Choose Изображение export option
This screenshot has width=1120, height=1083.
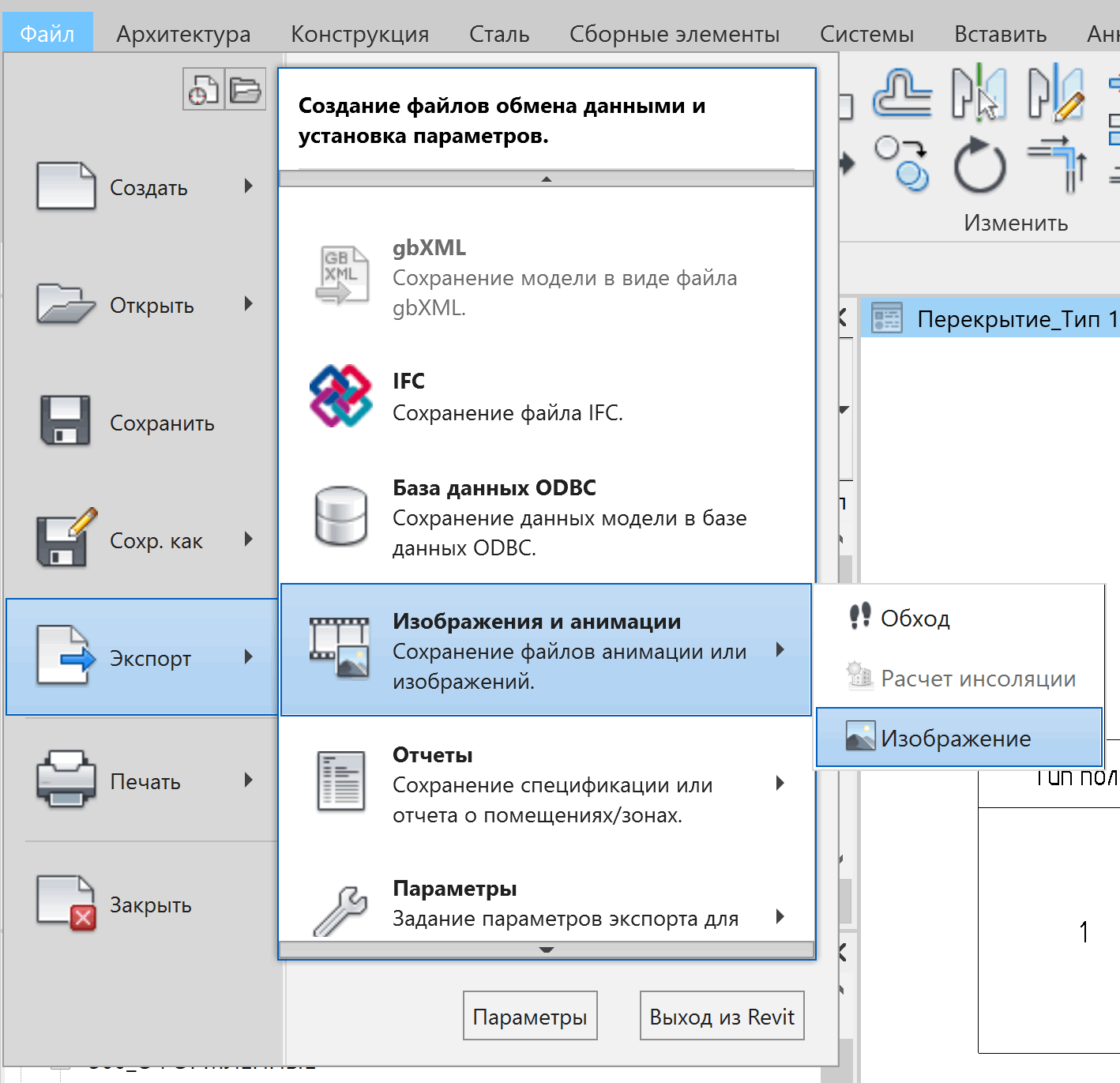(x=959, y=738)
